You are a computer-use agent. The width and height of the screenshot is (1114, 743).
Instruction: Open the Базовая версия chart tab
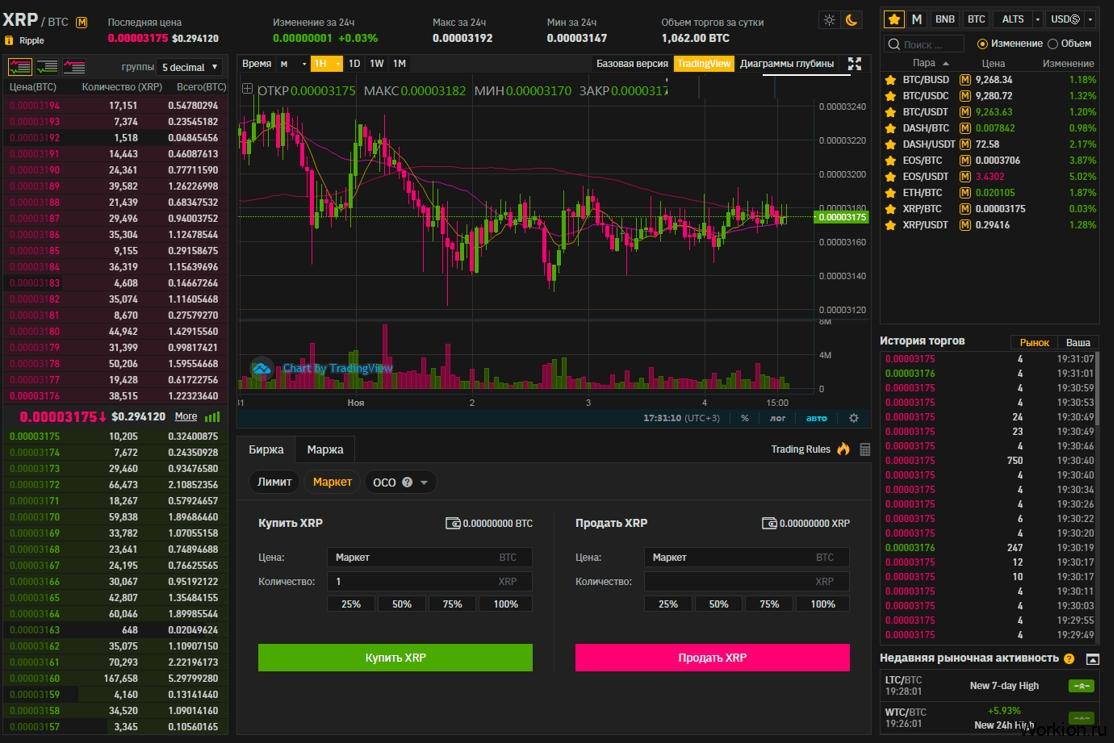tap(632, 64)
